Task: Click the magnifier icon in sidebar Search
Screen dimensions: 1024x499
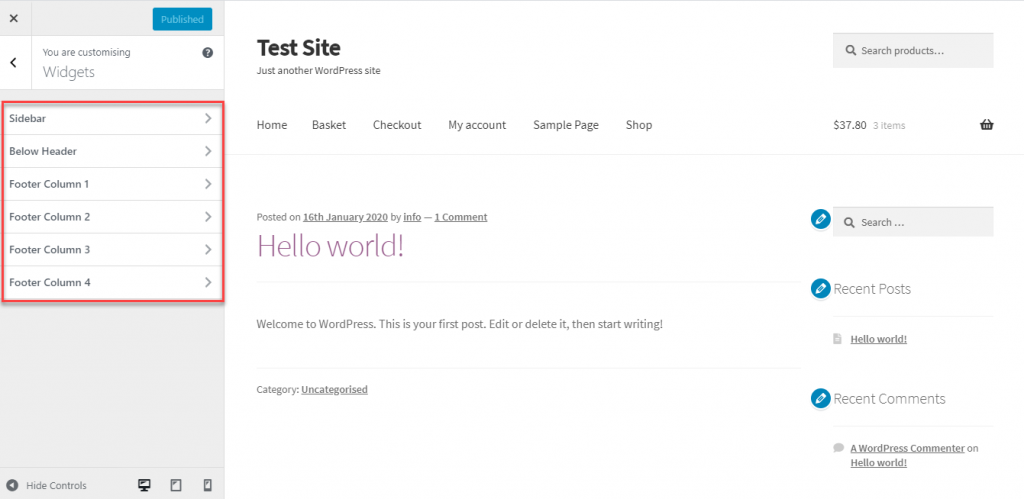Action: (850, 223)
